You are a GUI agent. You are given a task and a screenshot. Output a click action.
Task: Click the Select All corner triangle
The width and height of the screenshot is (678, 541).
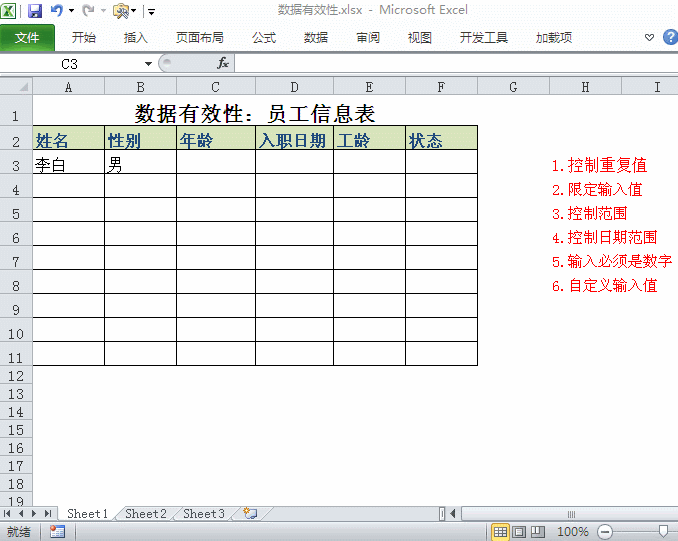[x=16, y=86]
